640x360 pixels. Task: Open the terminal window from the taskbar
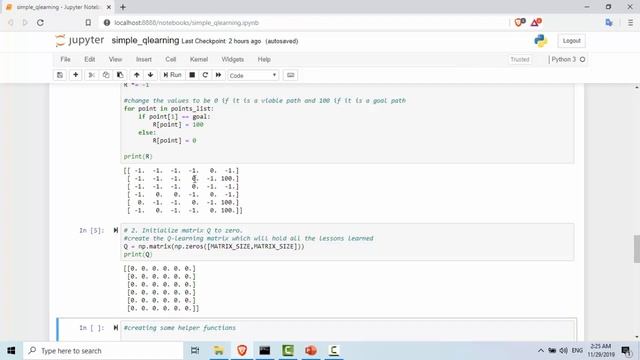[x=264, y=351]
